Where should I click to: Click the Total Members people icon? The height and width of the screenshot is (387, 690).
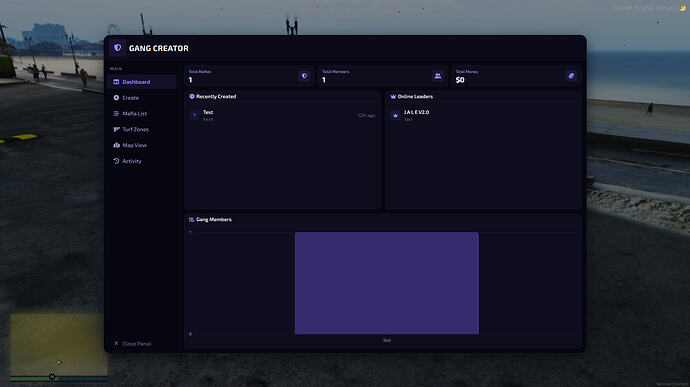pyautogui.click(x=437, y=76)
